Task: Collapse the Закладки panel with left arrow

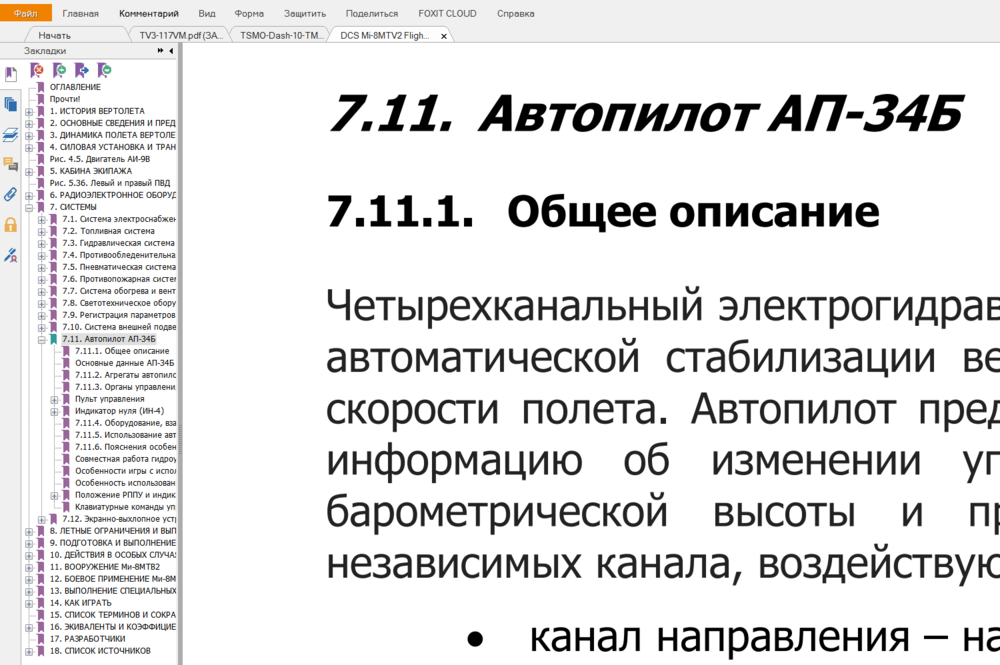Action: pos(171,50)
